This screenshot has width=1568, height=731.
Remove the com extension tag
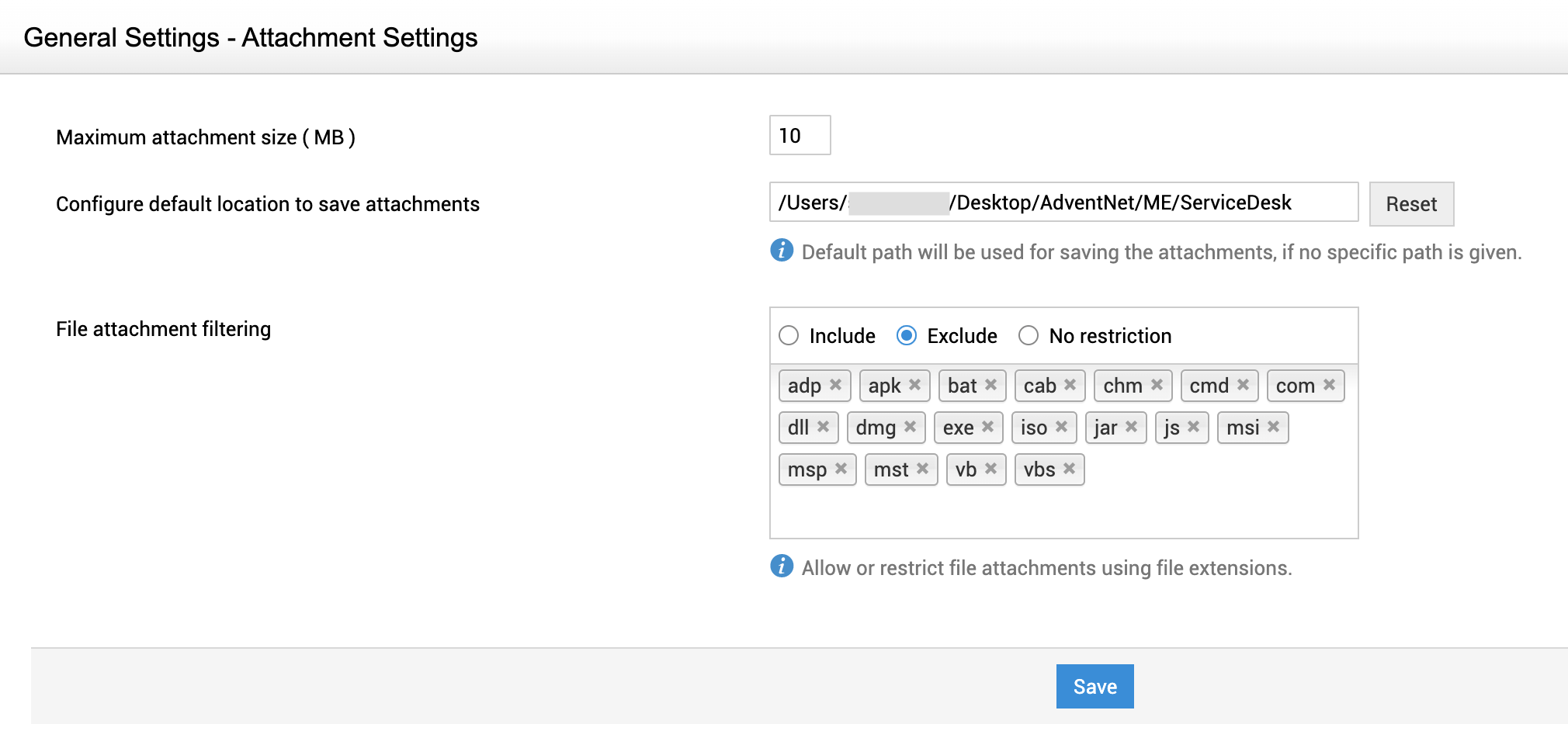[x=1329, y=385]
